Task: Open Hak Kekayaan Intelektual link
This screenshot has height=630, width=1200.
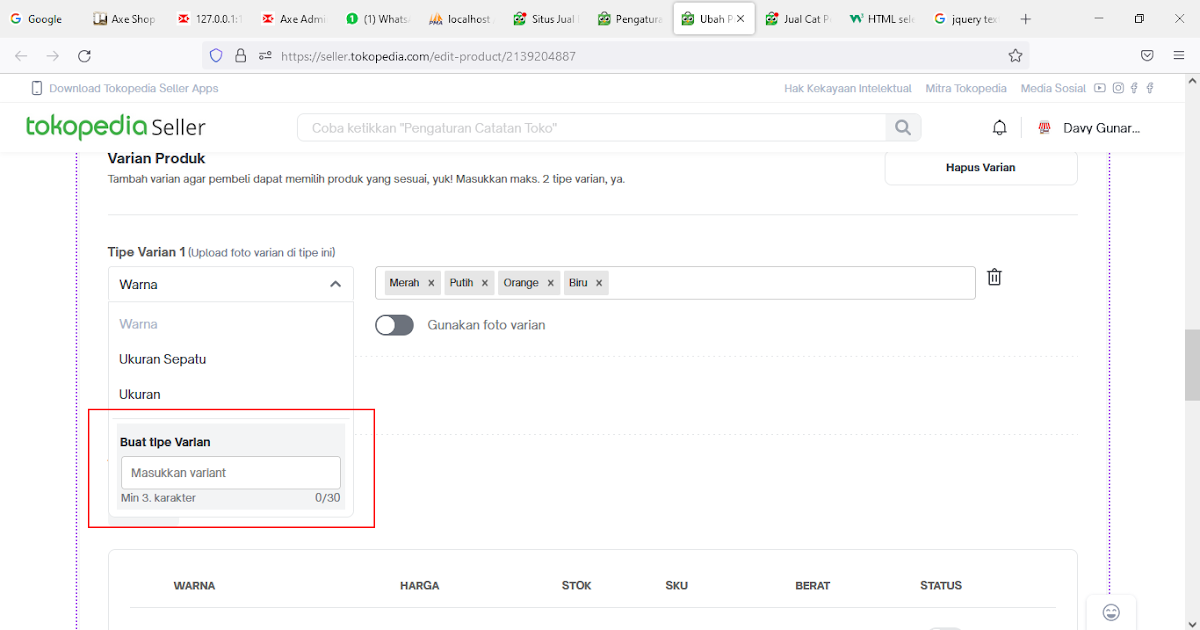Action: tap(848, 88)
